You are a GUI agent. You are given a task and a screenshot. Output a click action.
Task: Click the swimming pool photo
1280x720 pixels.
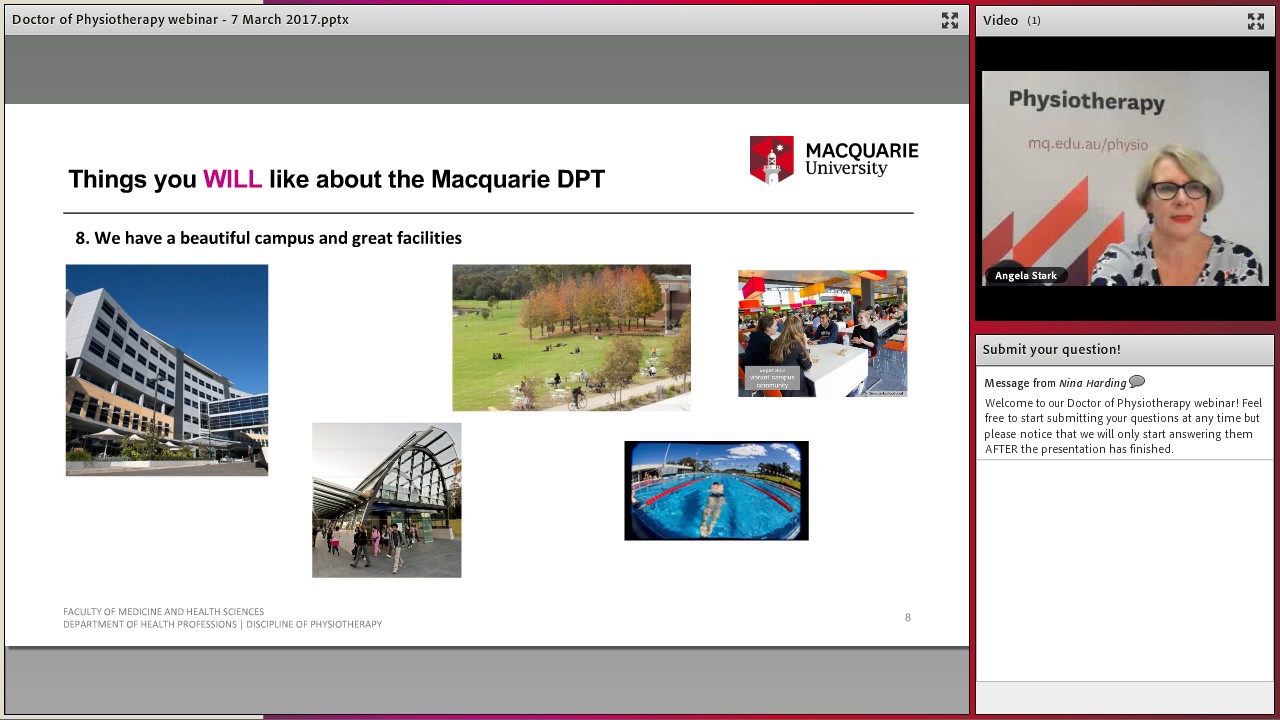point(716,491)
